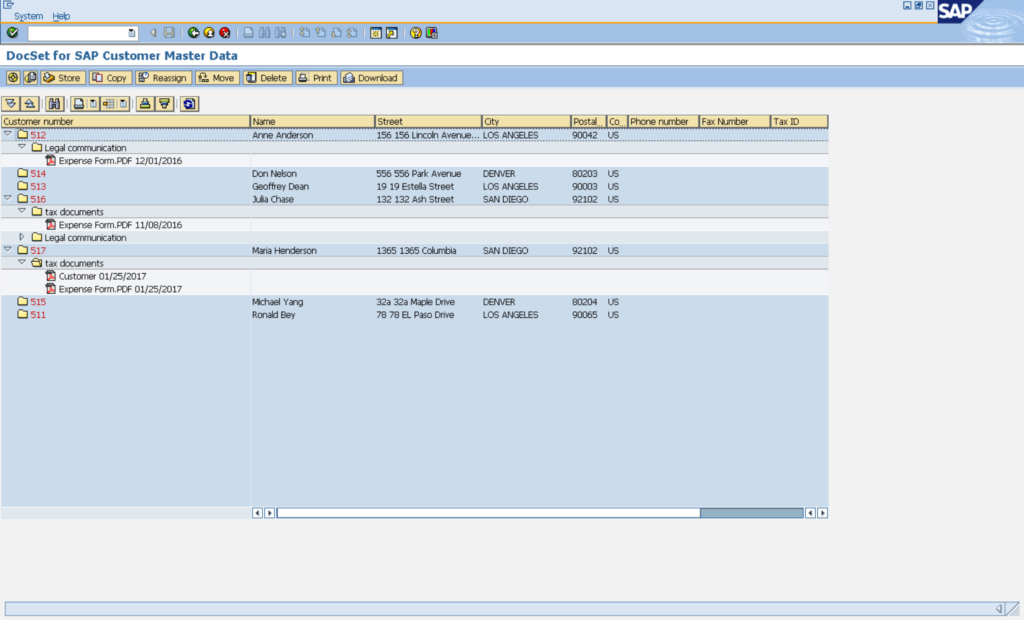1024x620 pixels.
Task: Collapse tax documents folder under 517
Action: point(22,263)
